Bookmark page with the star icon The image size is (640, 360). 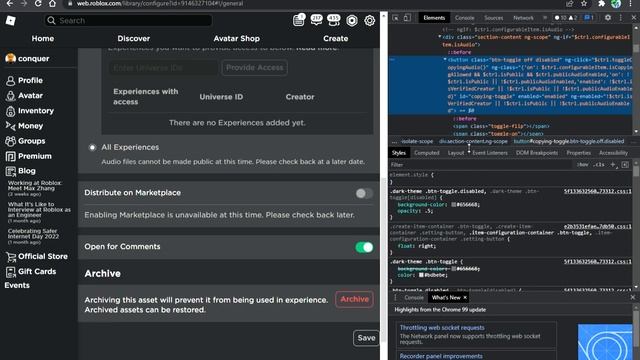pos(584,3)
